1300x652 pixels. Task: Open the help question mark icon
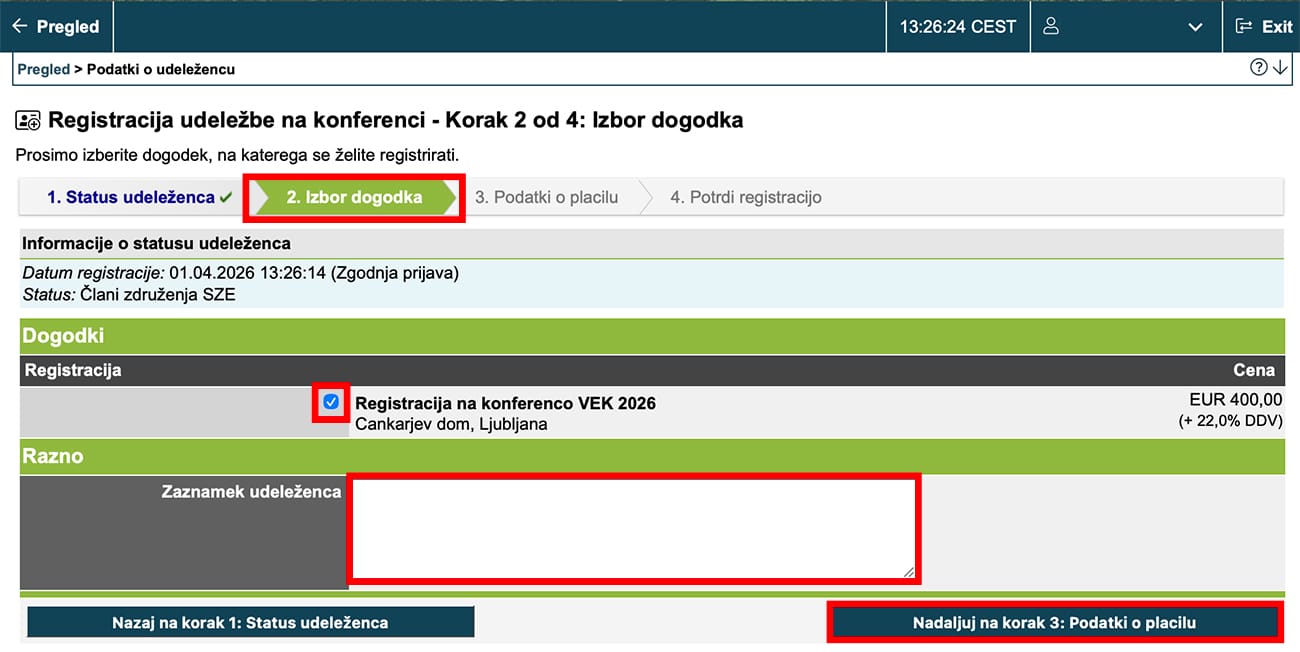pyautogui.click(x=1259, y=66)
